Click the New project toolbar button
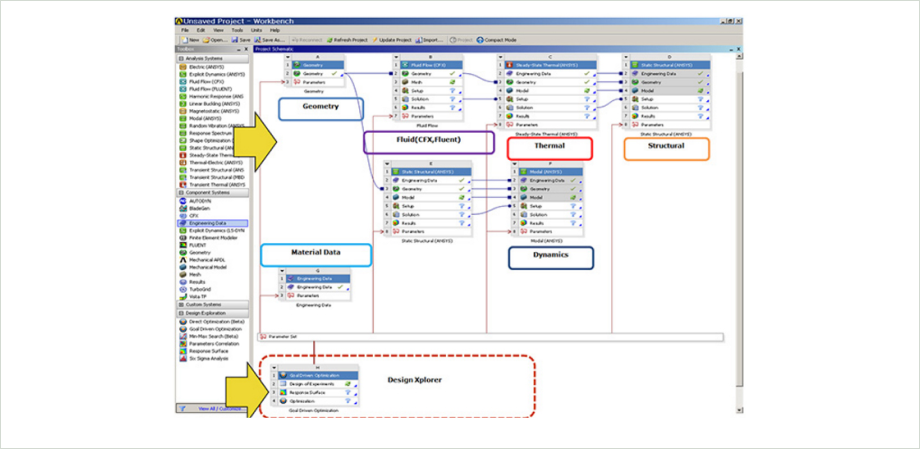 point(190,40)
